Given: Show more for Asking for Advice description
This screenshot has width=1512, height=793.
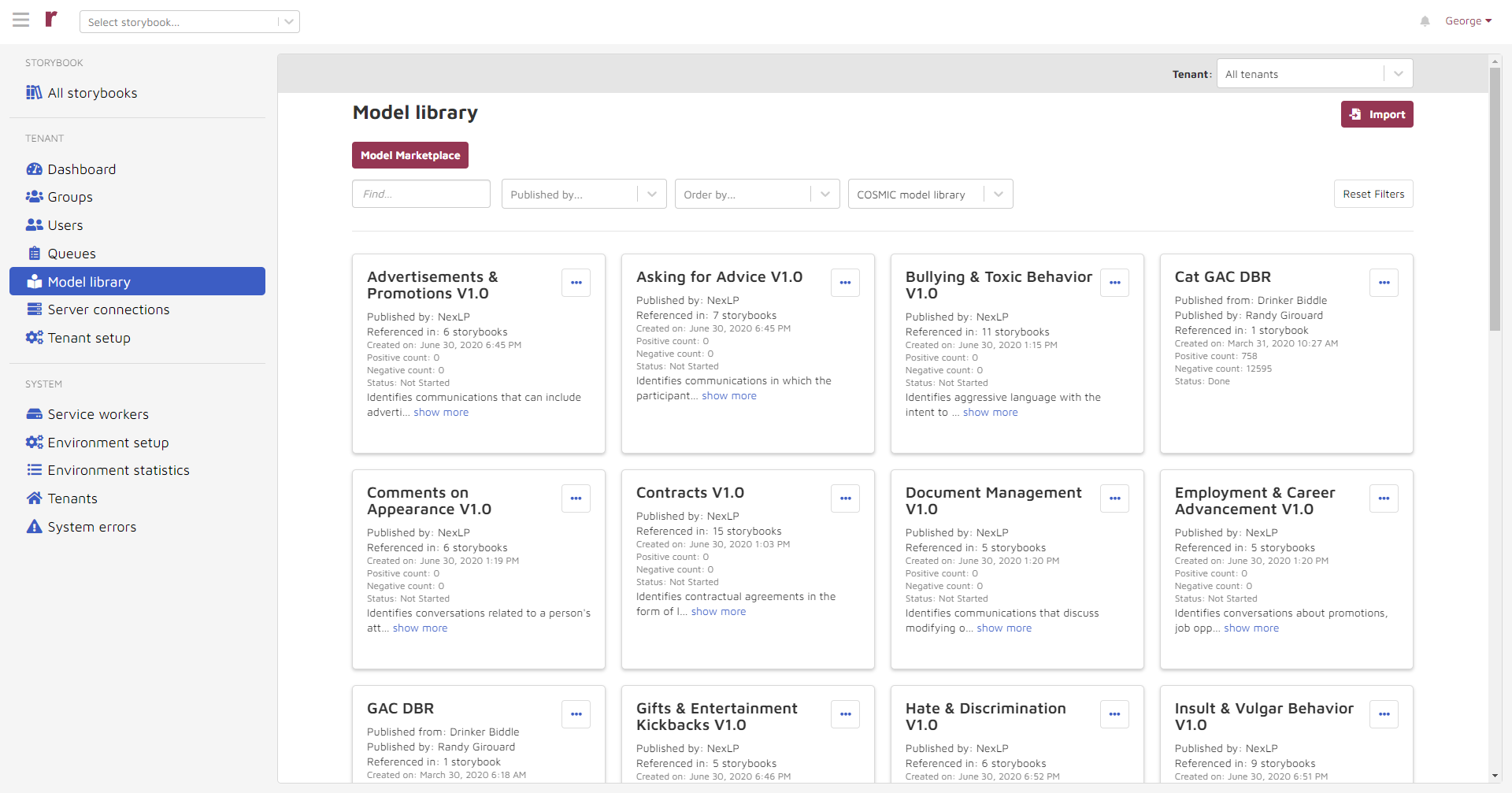Looking at the screenshot, I should (x=729, y=396).
